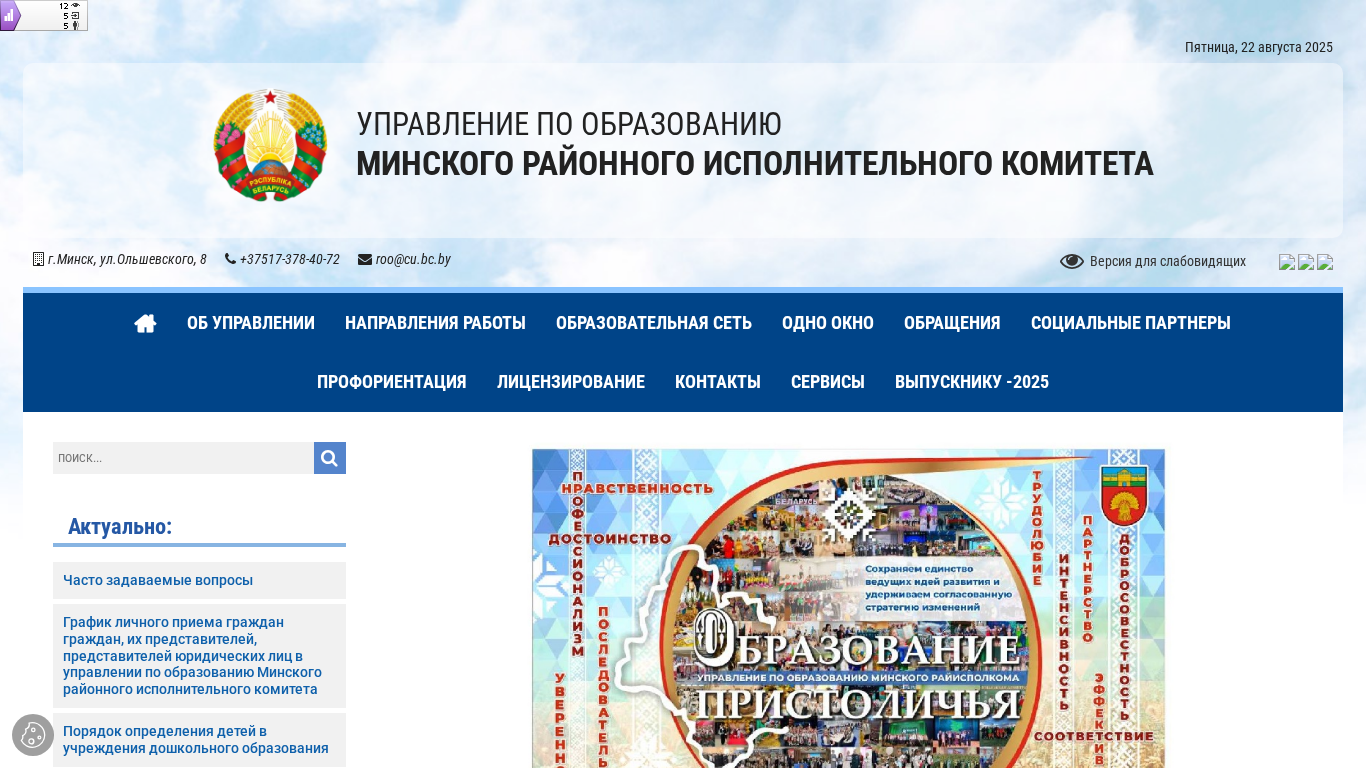This screenshot has height=768, width=1366.
Task: Open the КОНТАКТЫ menu item
Action: (718, 382)
